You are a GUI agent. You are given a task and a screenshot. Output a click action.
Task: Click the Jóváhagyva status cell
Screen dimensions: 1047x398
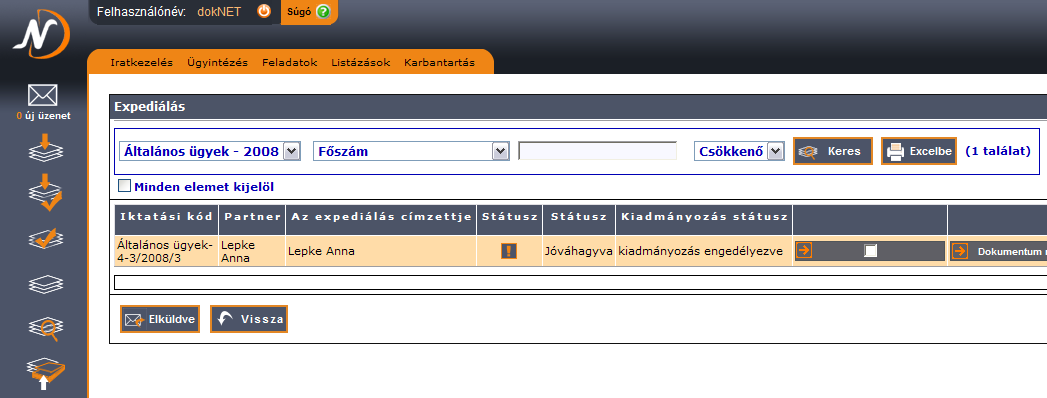pos(579,251)
